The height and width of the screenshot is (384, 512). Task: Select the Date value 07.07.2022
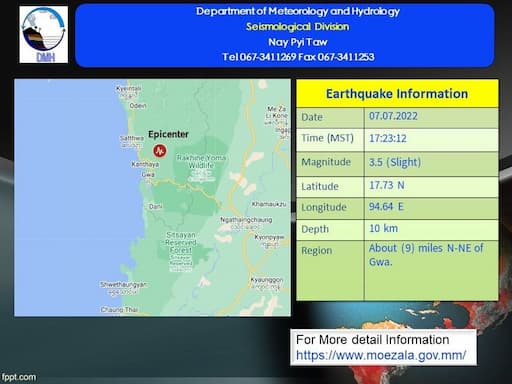tap(393, 116)
